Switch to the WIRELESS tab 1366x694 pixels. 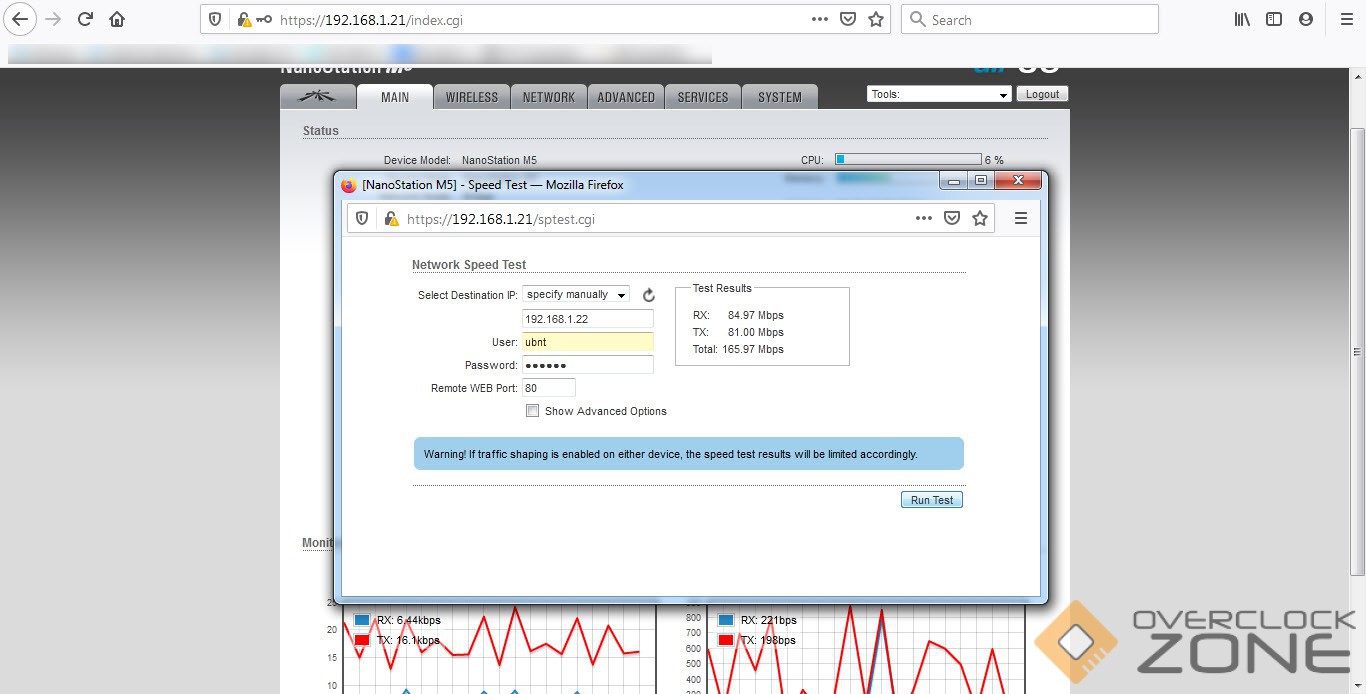point(471,97)
